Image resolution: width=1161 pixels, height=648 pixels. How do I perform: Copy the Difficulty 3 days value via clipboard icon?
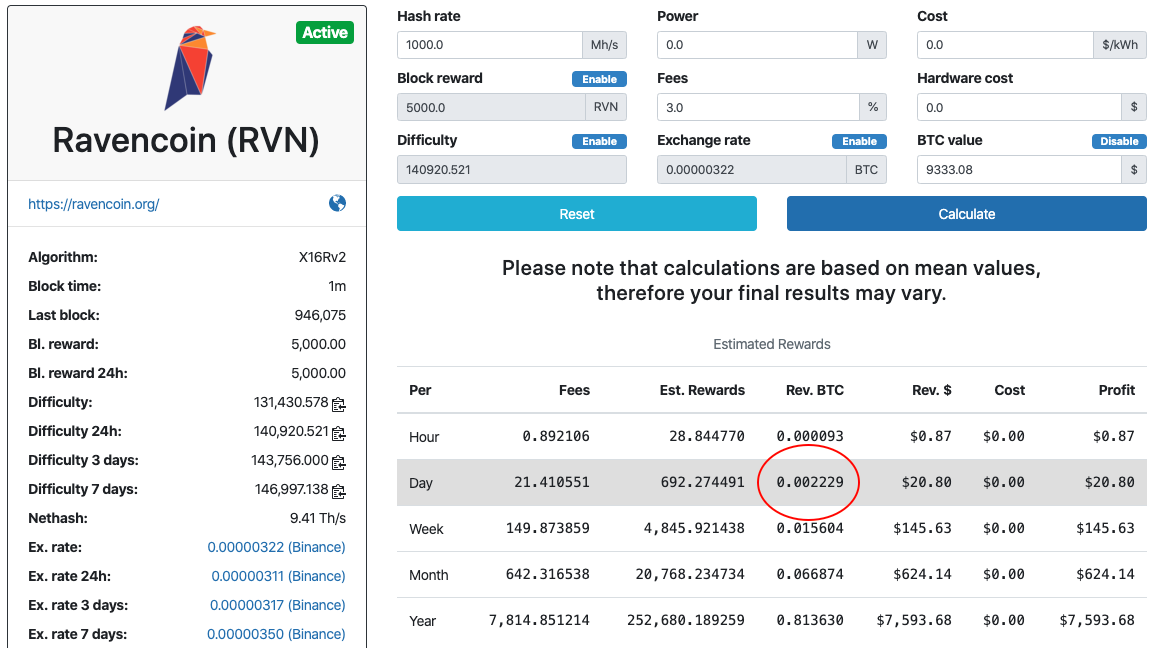click(x=340, y=461)
